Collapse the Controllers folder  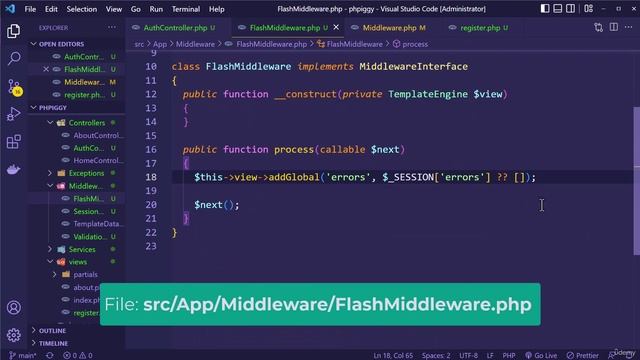86,123
